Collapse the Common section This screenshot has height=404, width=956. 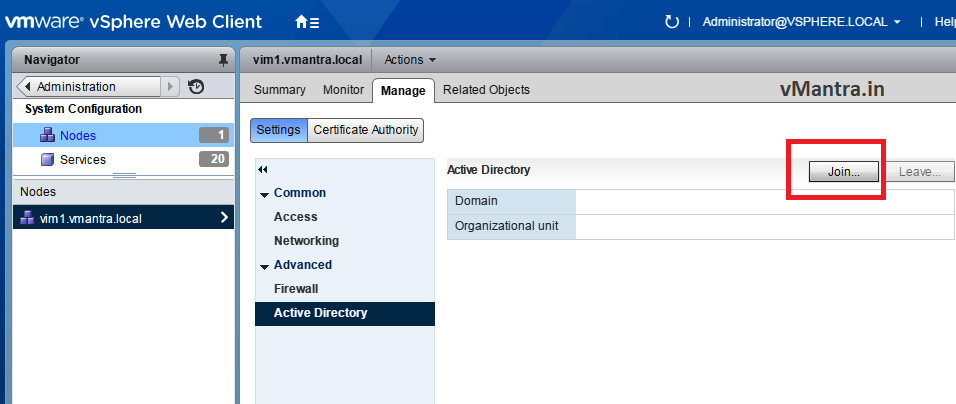point(264,195)
